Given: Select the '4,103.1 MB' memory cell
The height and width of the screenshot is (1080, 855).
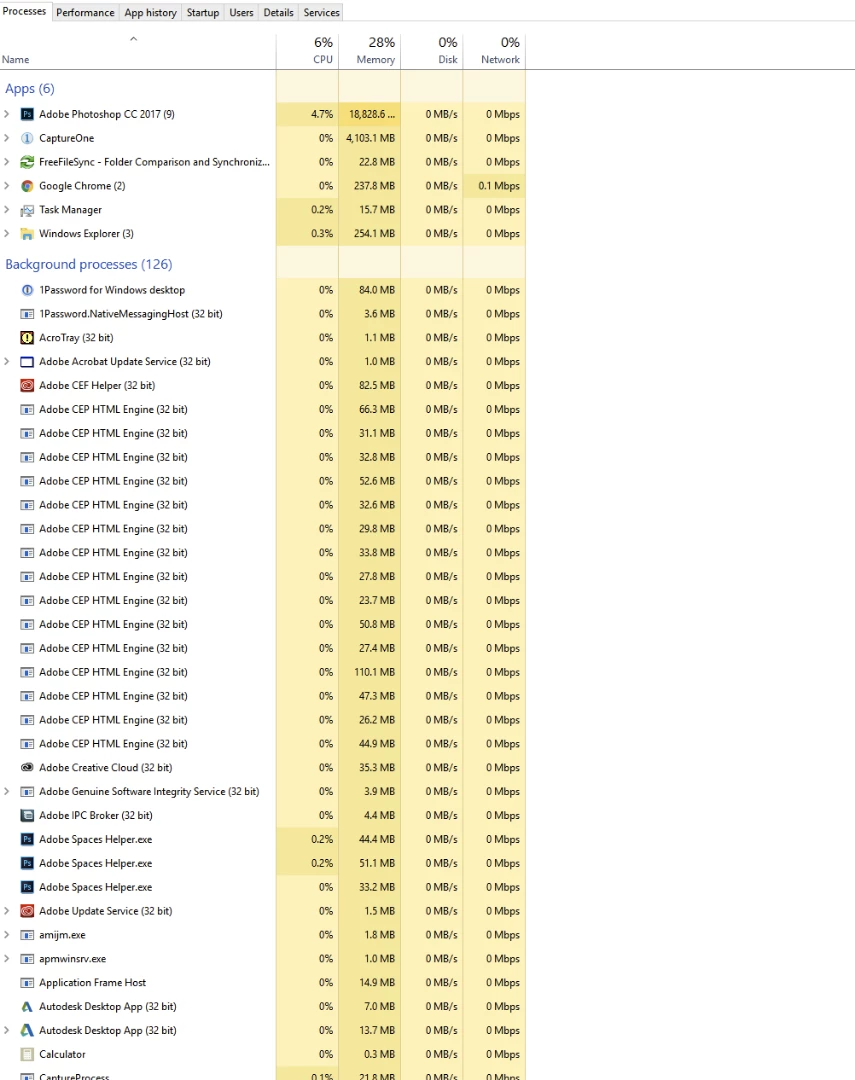Looking at the screenshot, I should (371, 138).
